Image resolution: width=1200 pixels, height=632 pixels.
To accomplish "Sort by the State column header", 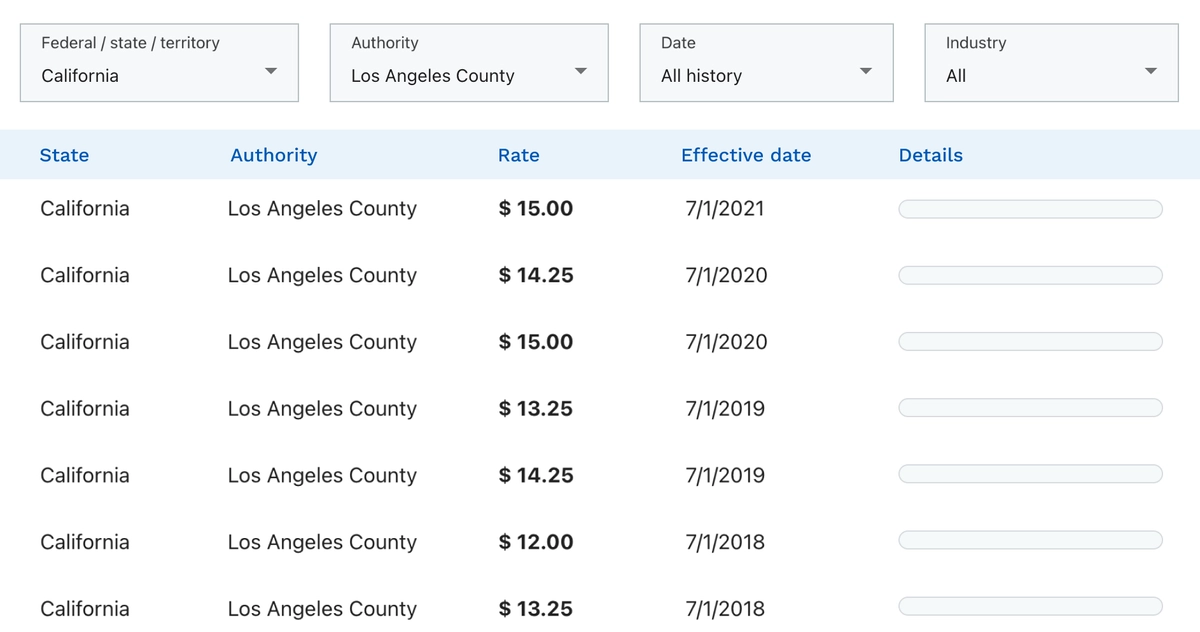I will click(64, 155).
